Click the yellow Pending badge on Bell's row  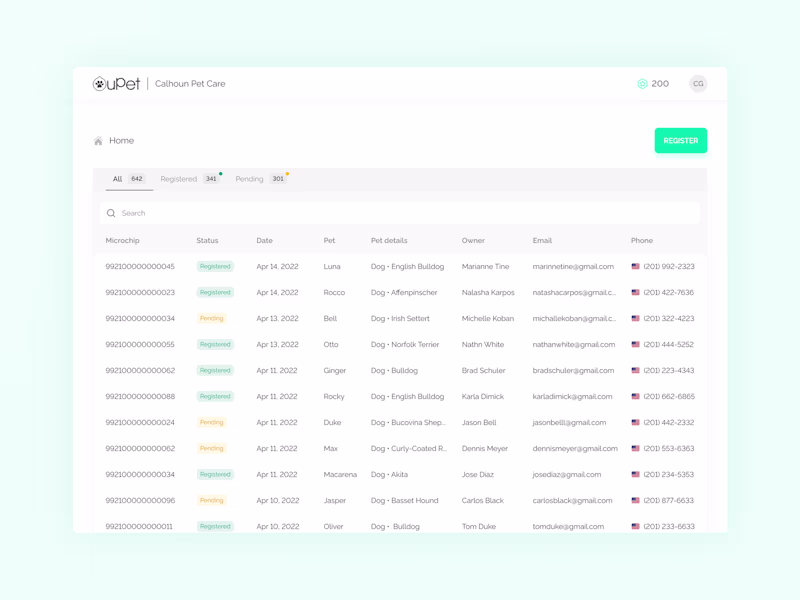213,318
